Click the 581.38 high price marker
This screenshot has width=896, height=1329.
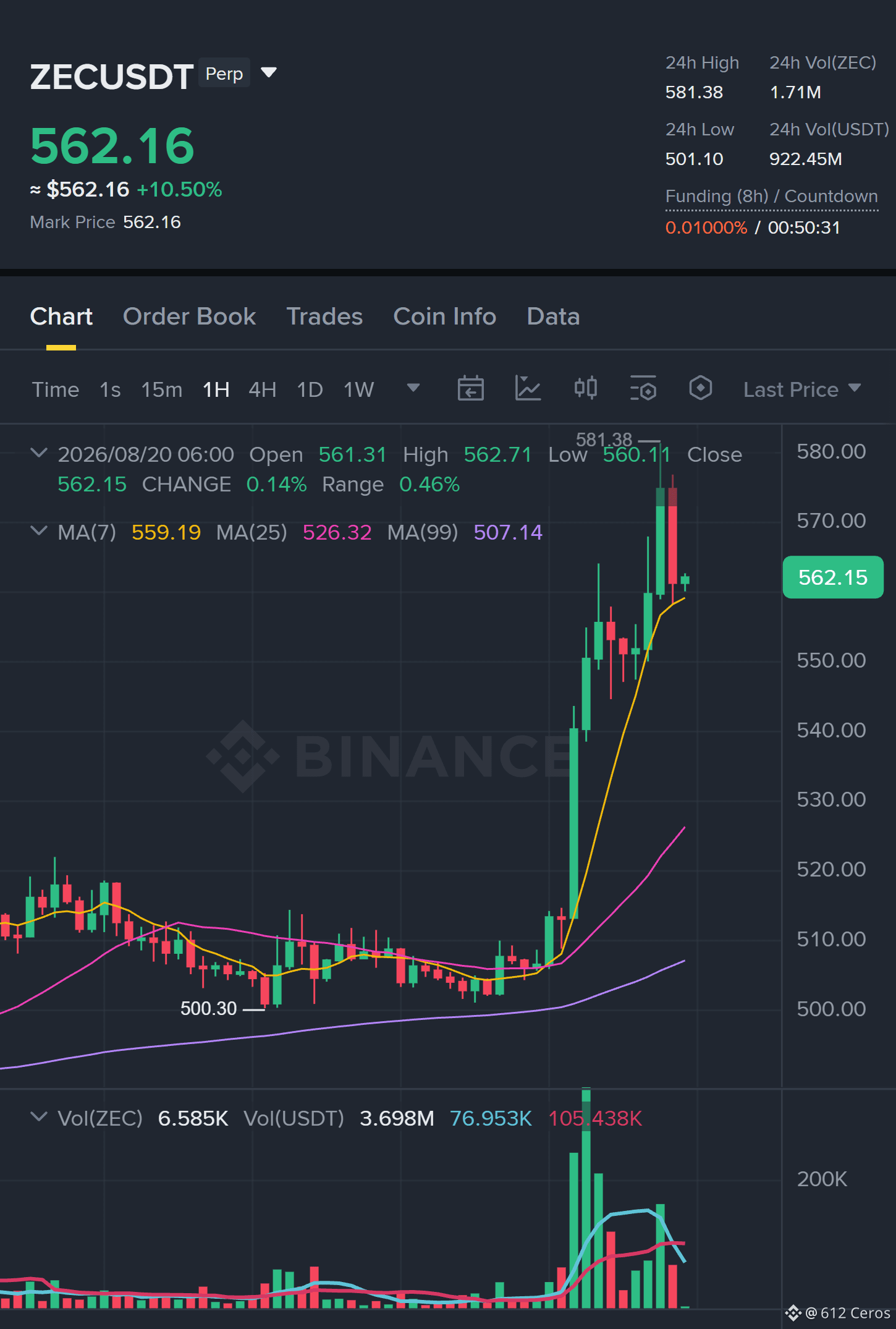tap(604, 439)
